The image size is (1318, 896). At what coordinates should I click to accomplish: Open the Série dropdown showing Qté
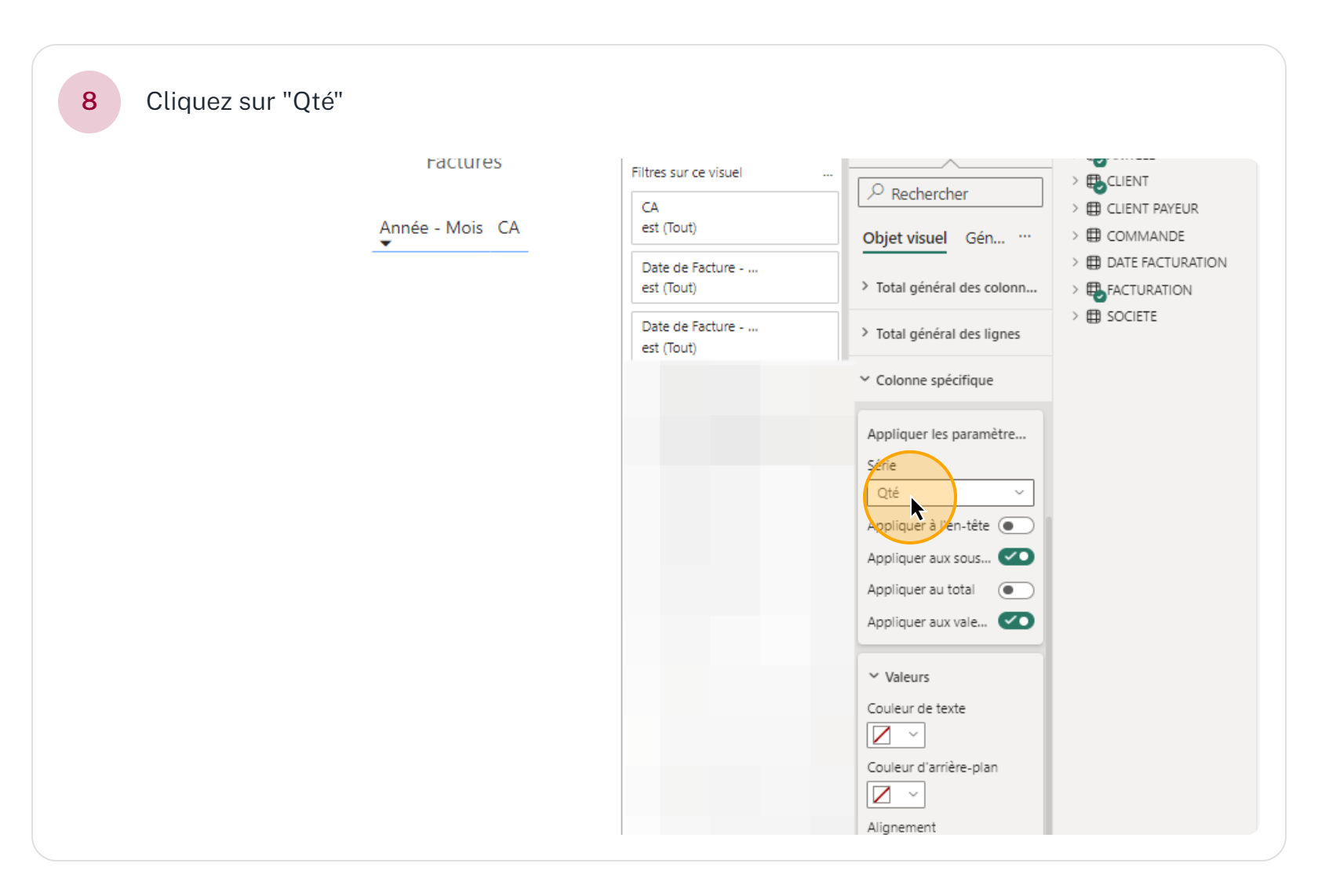click(950, 493)
